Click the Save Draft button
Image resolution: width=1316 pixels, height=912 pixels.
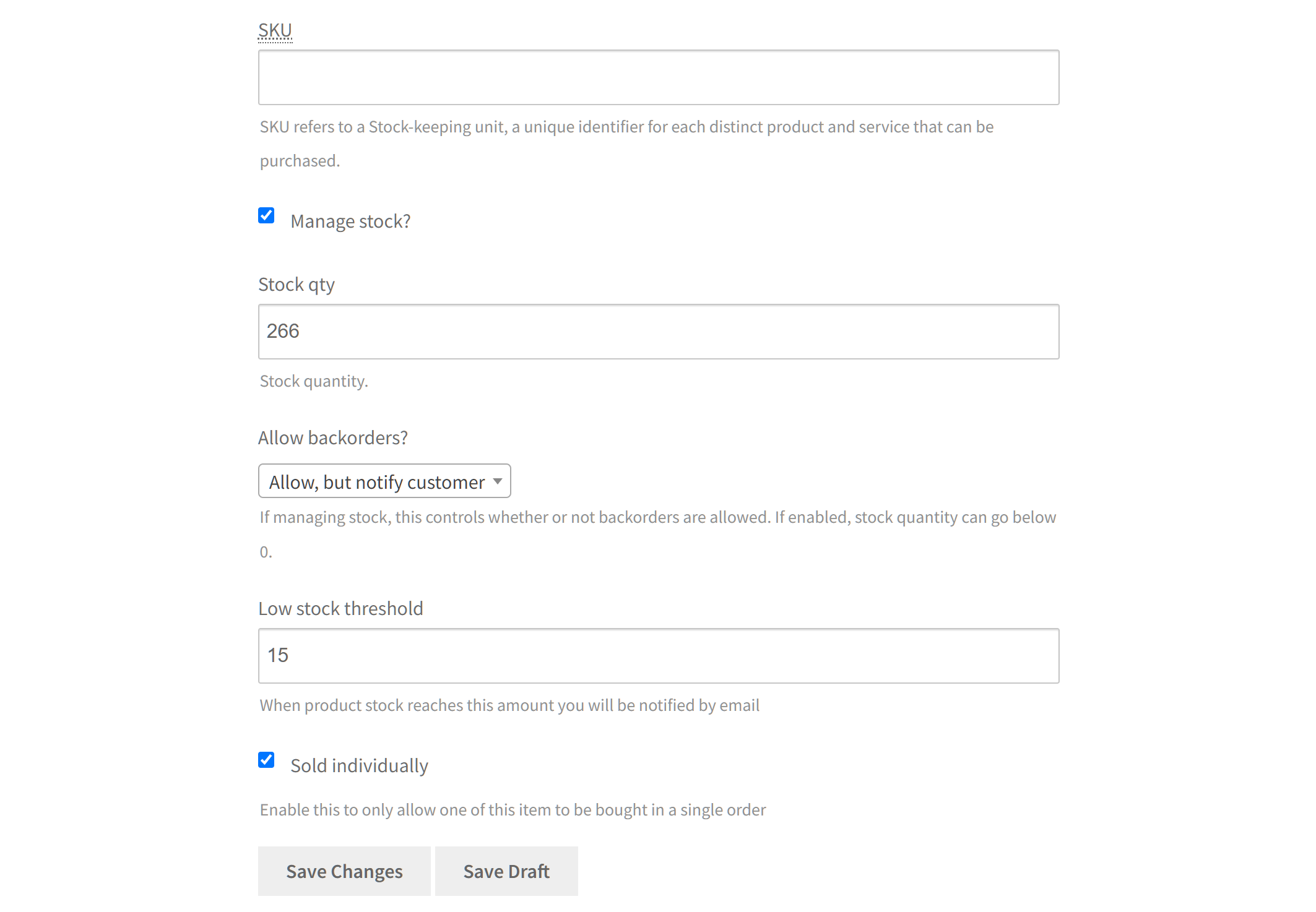point(506,871)
